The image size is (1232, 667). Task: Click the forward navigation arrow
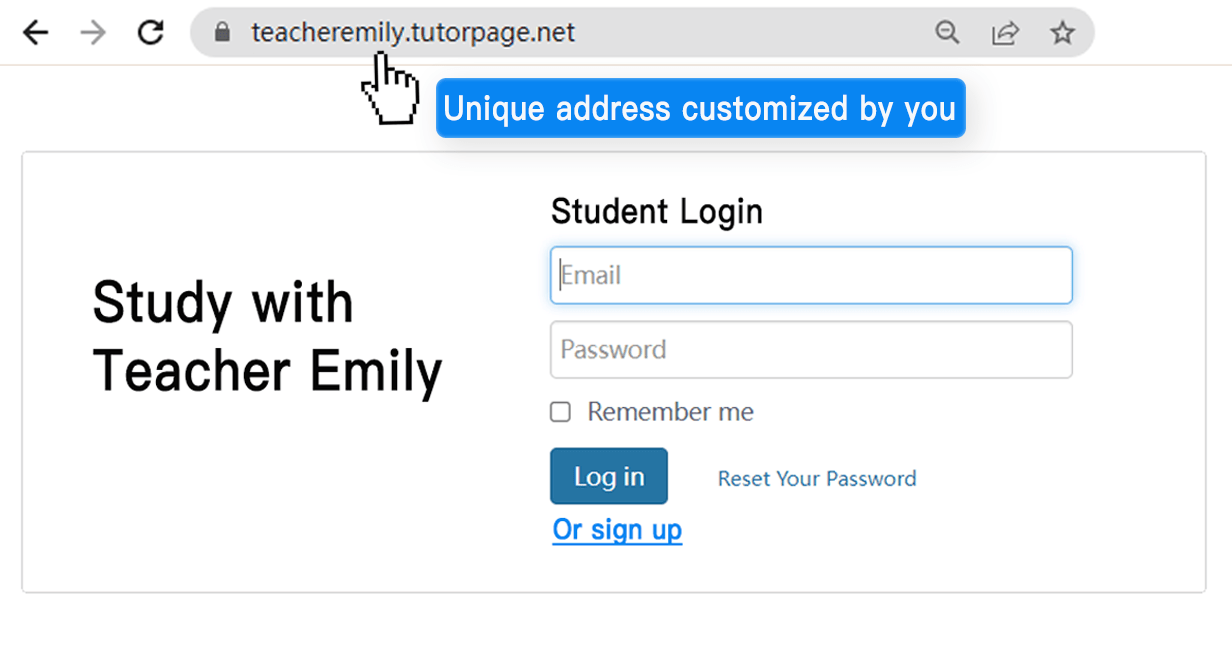[x=92, y=31]
